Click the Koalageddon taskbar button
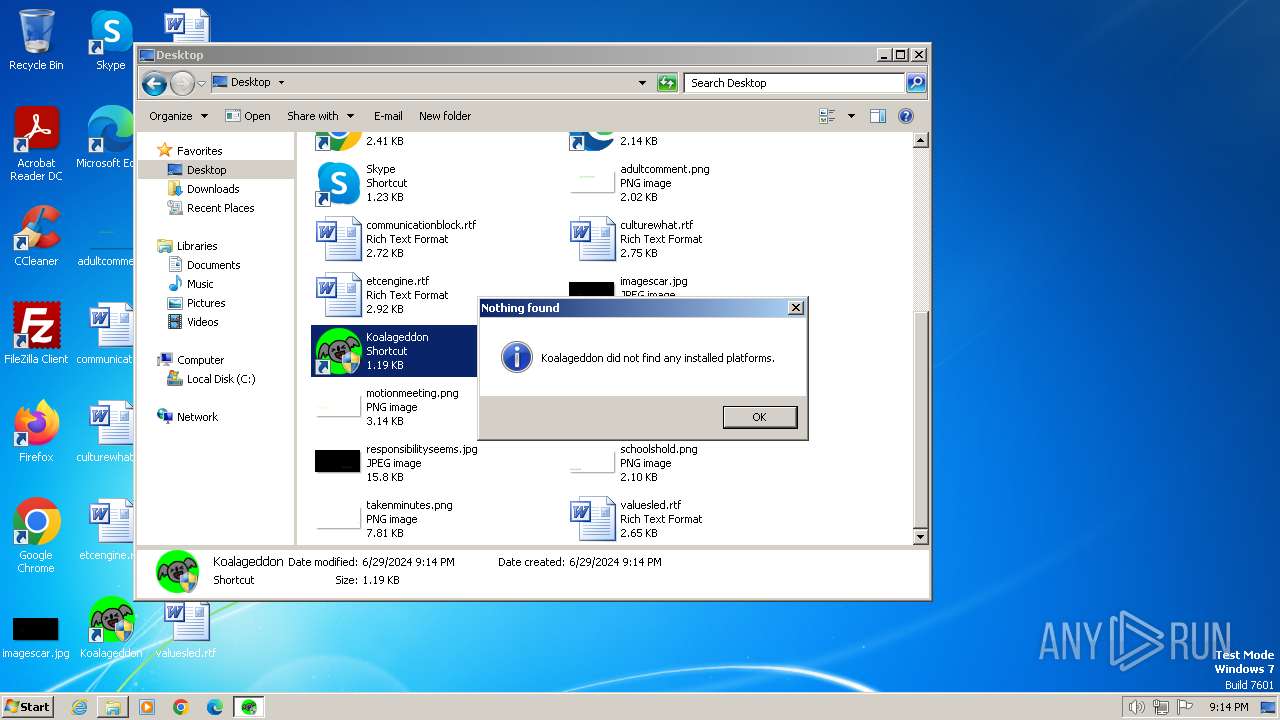This screenshot has height=720, width=1280. pyautogui.click(x=249, y=707)
